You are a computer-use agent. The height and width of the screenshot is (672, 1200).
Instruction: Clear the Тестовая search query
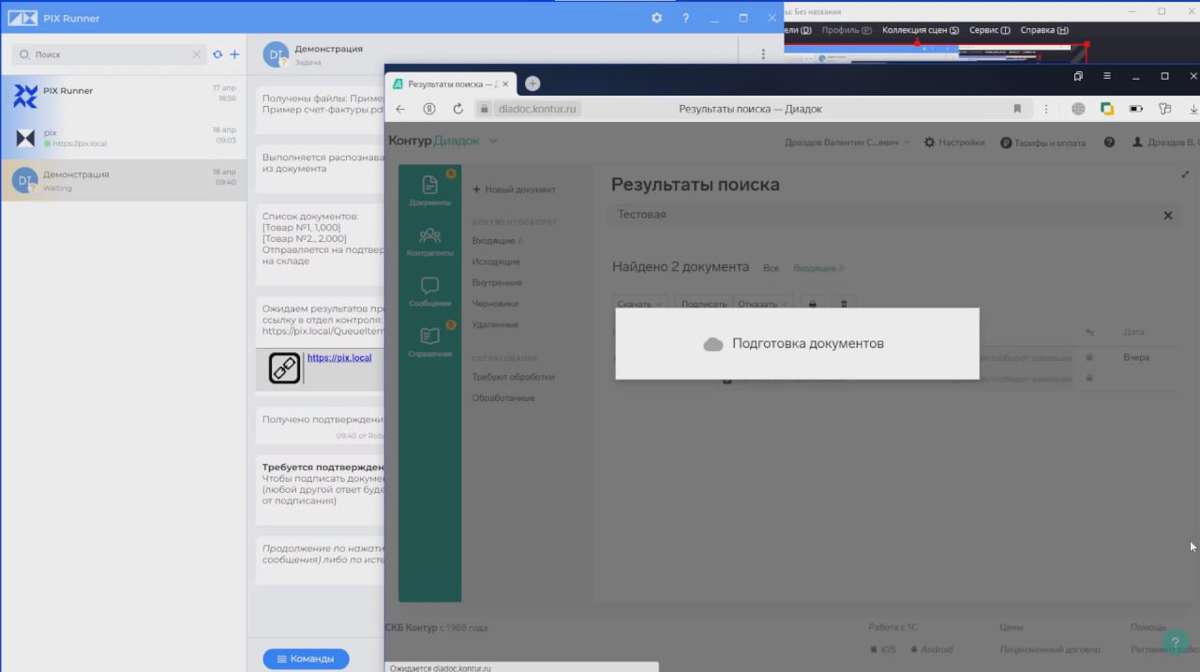[x=1167, y=215]
